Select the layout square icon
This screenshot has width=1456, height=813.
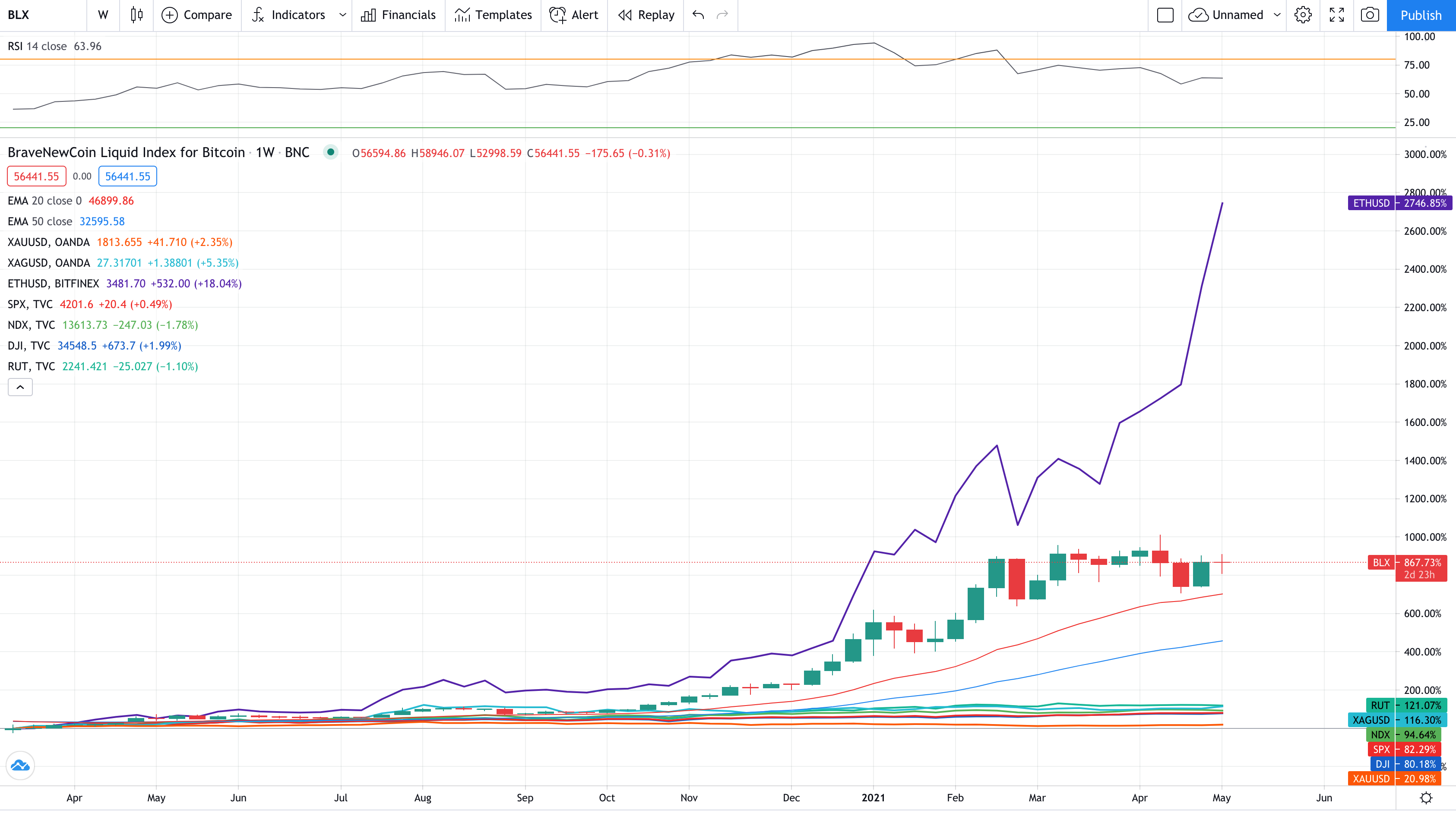point(1165,15)
